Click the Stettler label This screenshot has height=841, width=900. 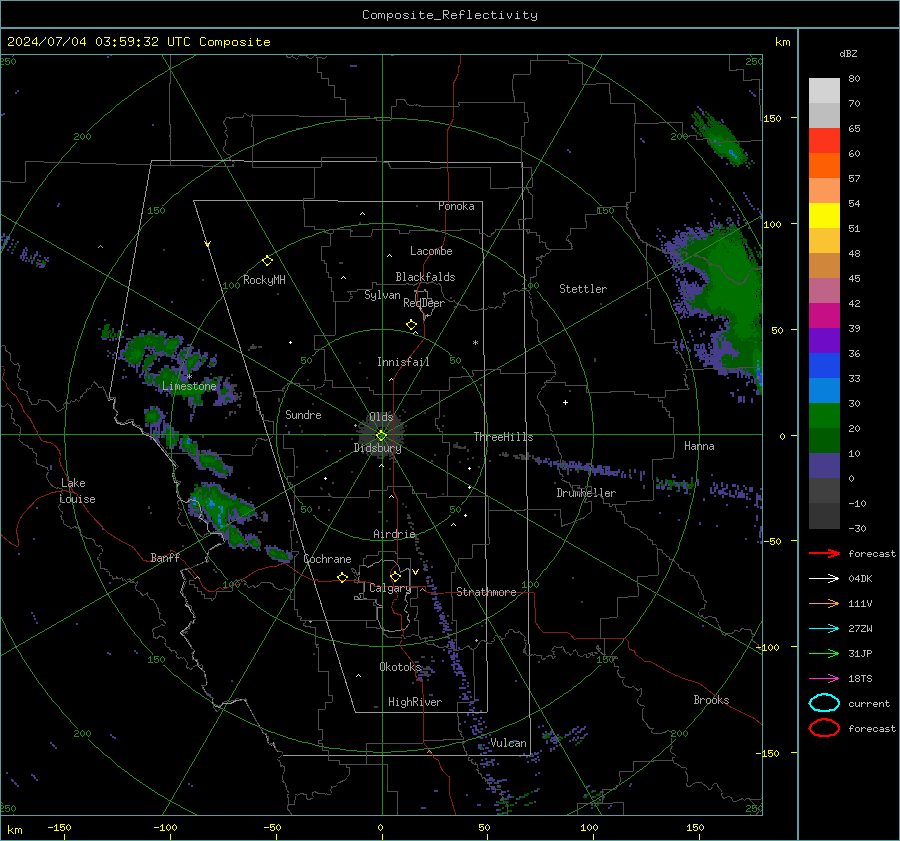click(x=583, y=289)
